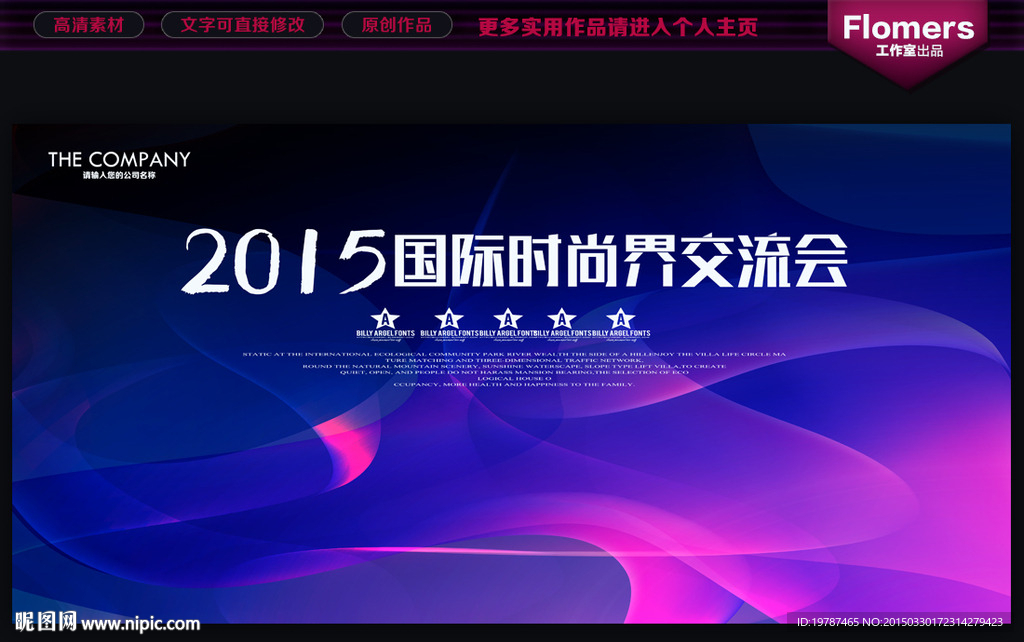Click the leftmost star A icon

385,319
